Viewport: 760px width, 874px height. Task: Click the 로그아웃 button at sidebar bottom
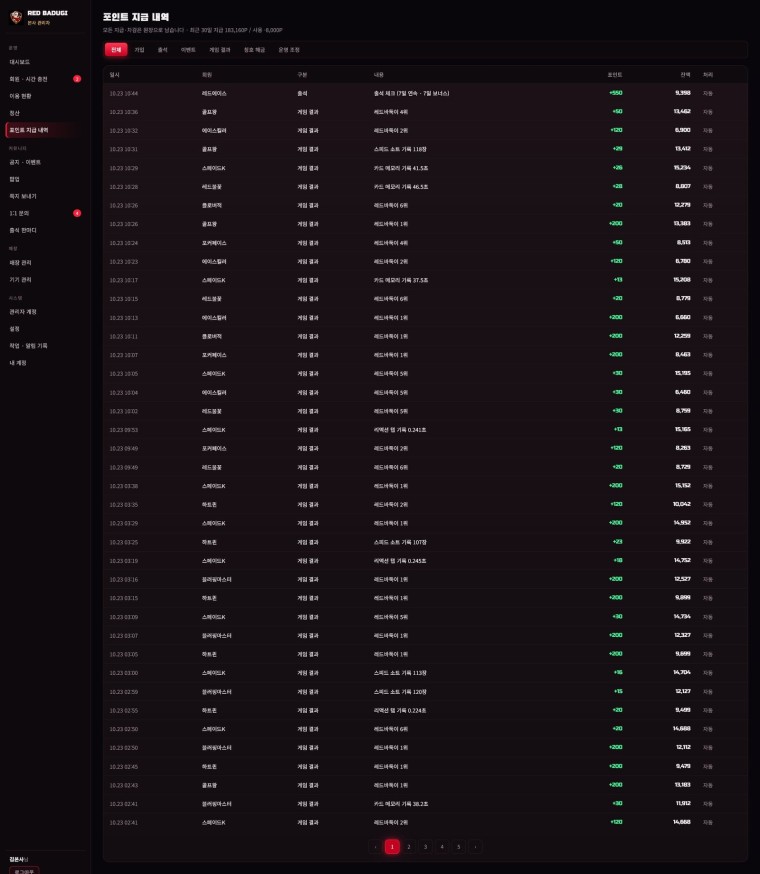(x=24, y=871)
